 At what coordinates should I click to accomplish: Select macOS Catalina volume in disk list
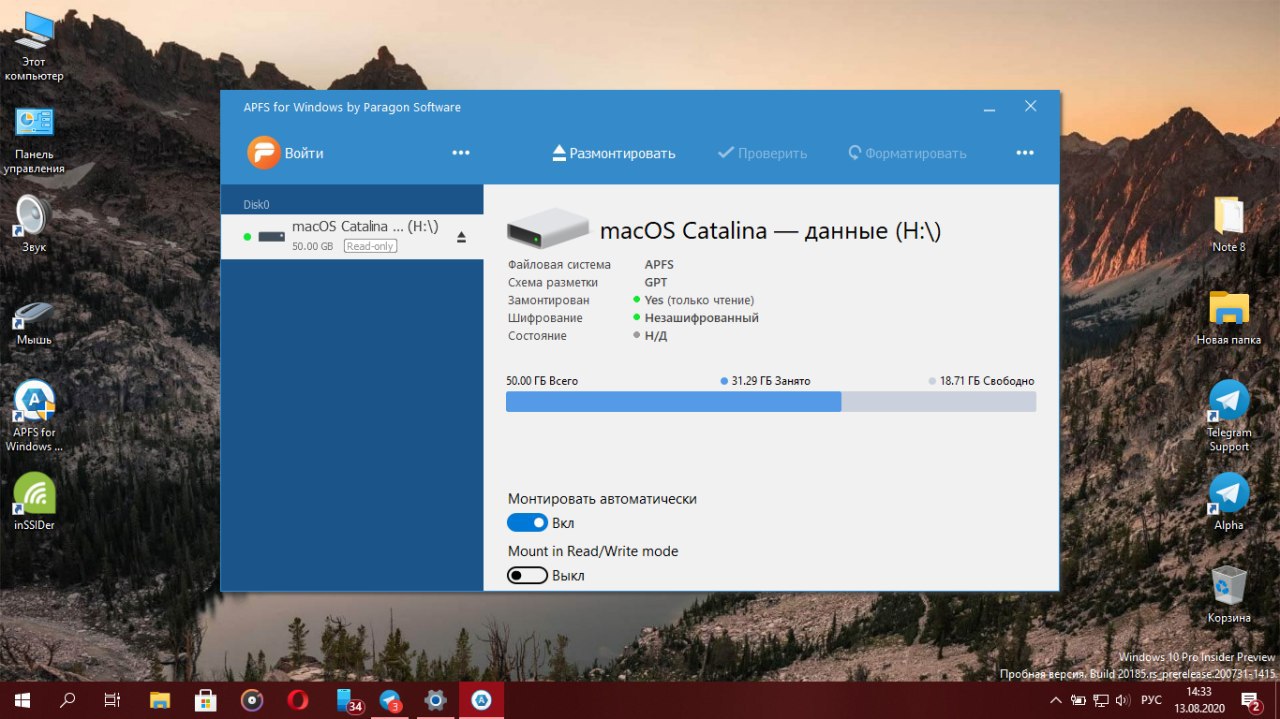(351, 236)
